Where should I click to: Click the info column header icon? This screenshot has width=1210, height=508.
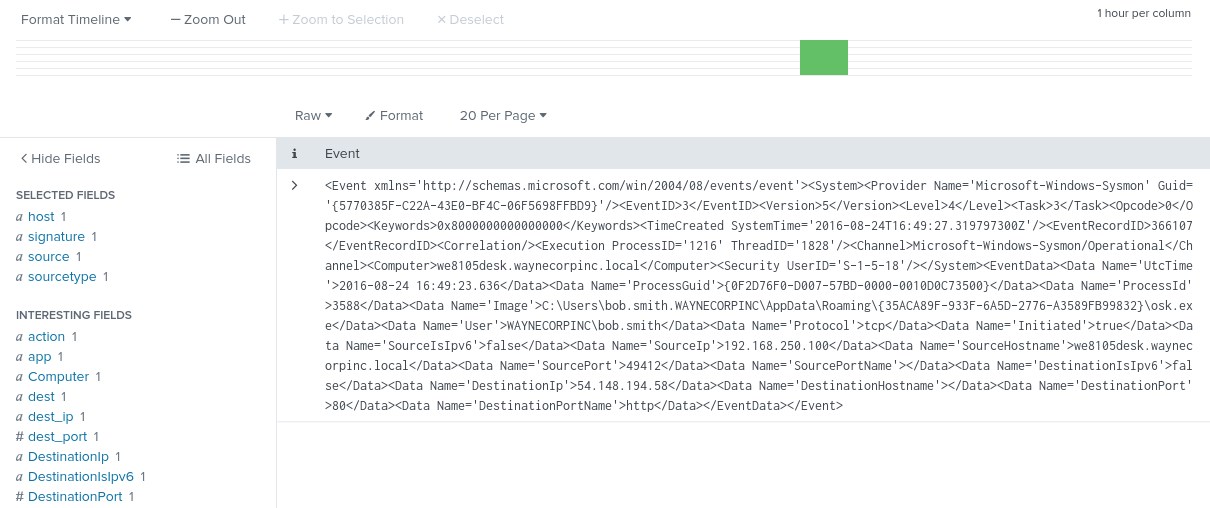294,154
